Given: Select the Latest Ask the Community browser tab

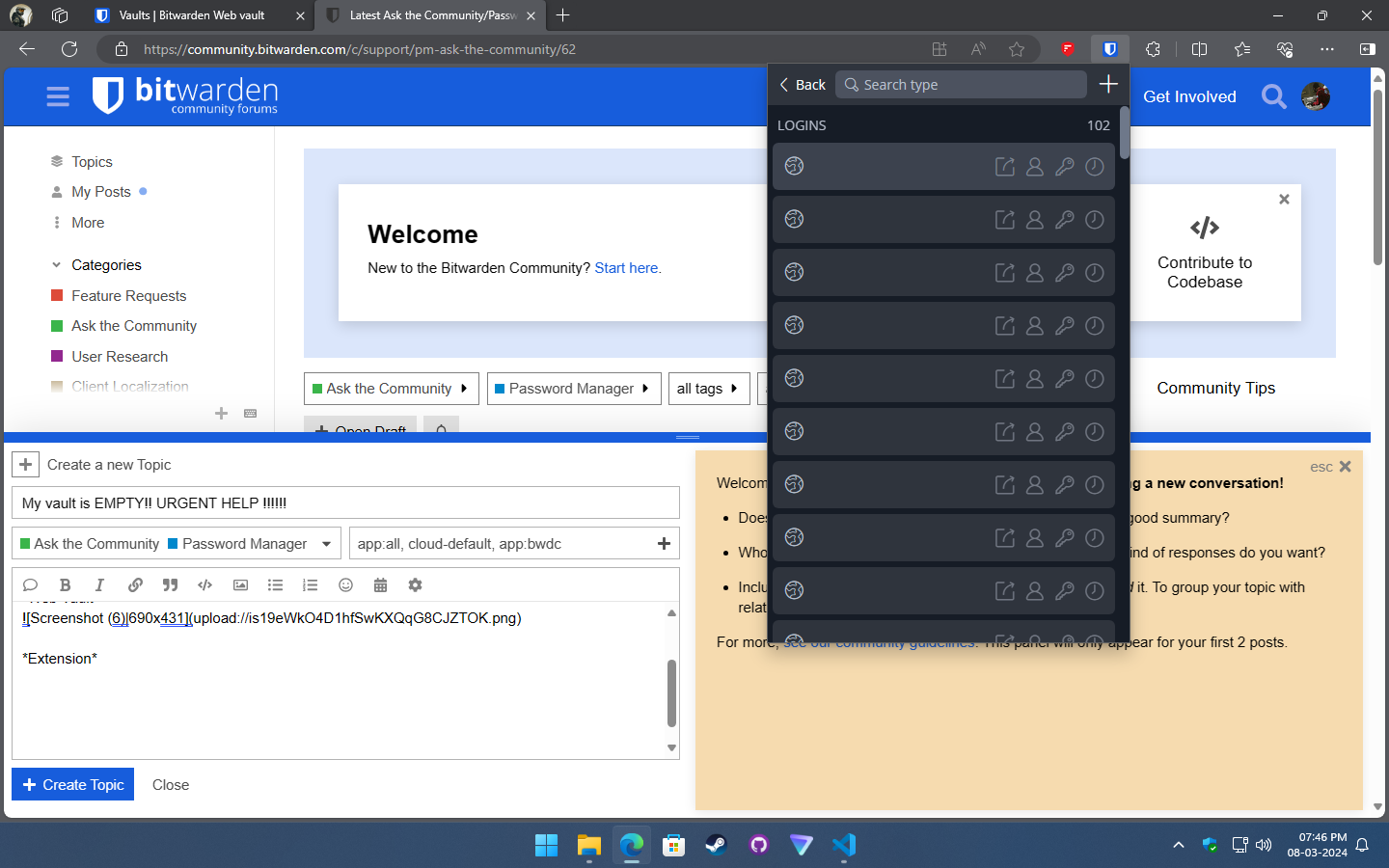Looking at the screenshot, I should pyautogui.click(x=431, y=15).
